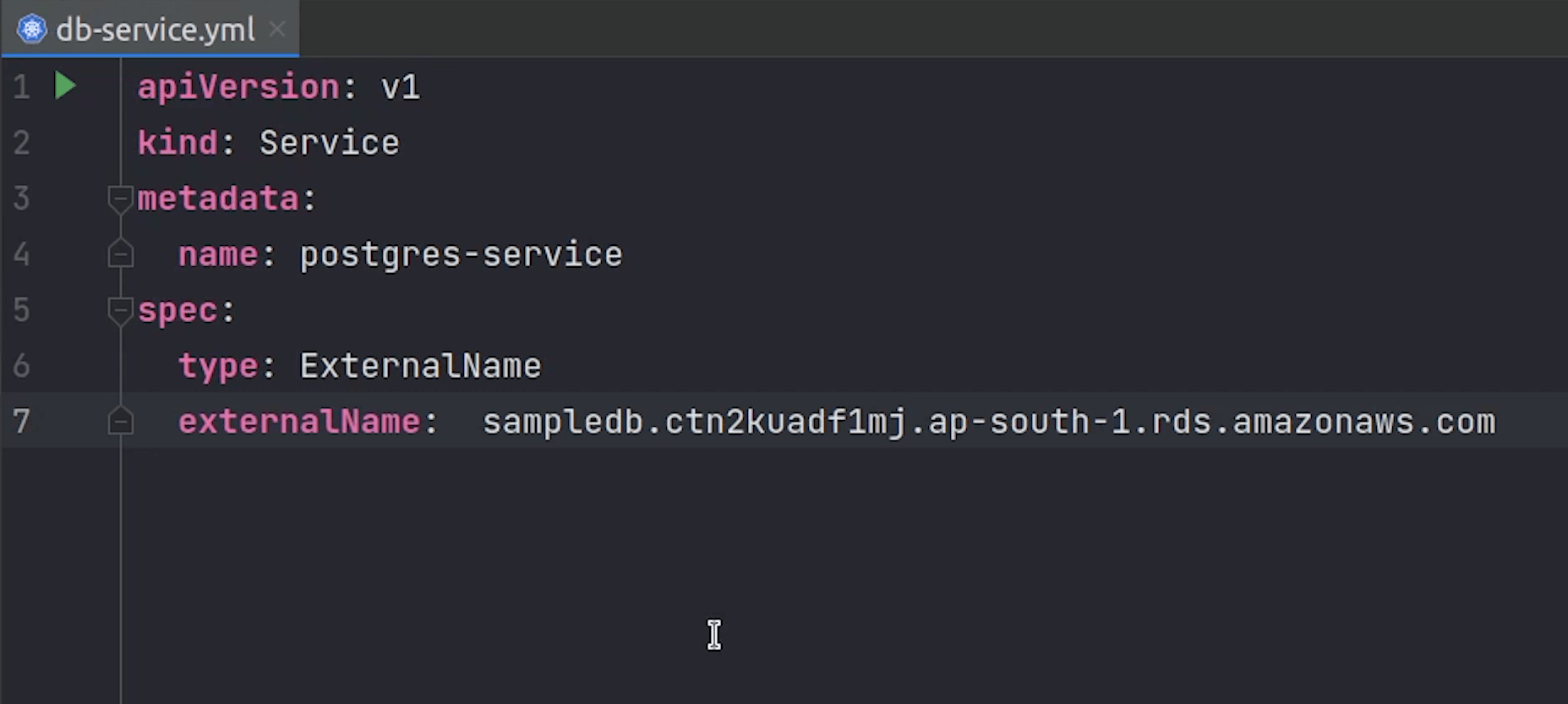Click line number 3 in gutter
The width and height of the screenshot is (1568, 704).
[x=22, y=199]
